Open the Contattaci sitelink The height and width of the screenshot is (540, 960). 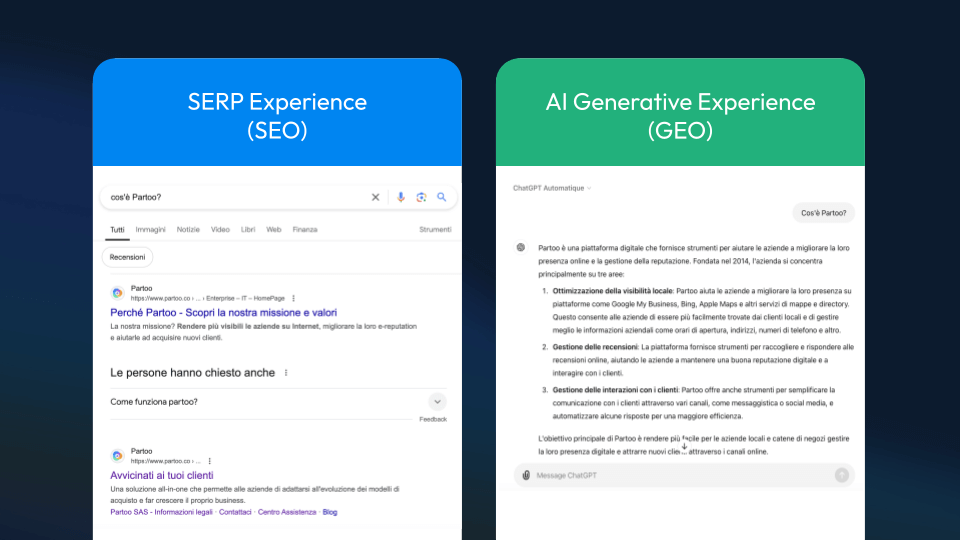[235, 512]
